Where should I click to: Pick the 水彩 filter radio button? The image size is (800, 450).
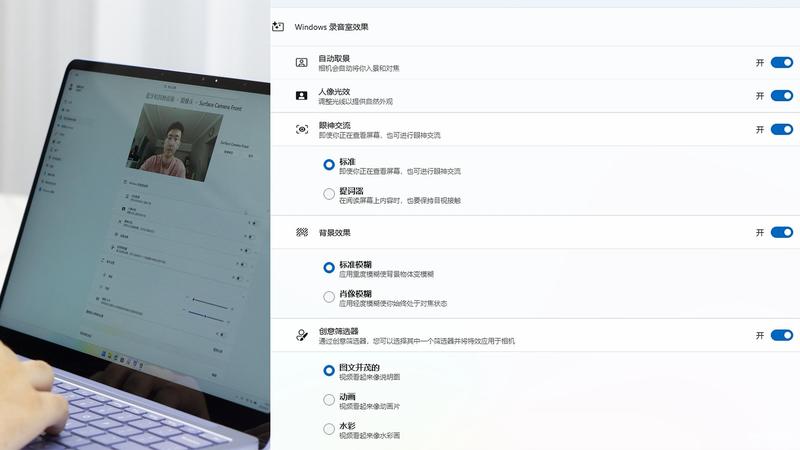pos(329,429)
